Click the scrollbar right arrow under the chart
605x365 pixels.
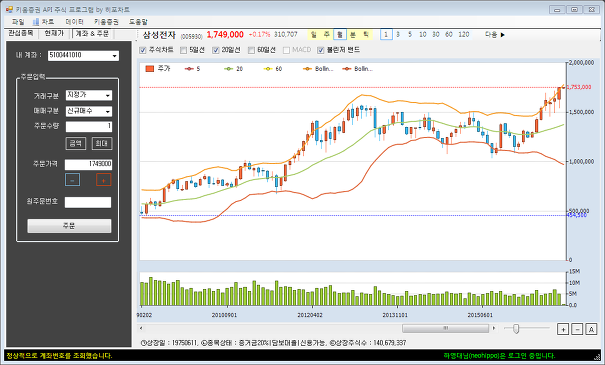pyautogui.click(x=494, y=328)
